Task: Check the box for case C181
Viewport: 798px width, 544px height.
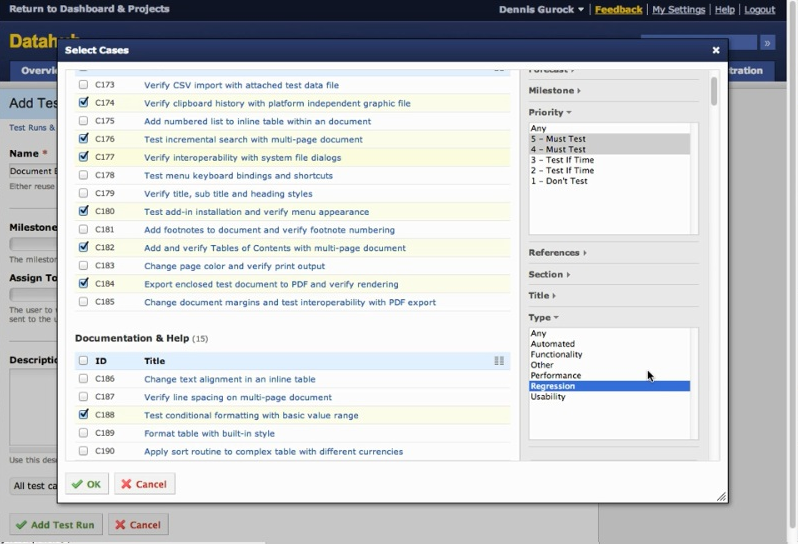Action: [83, 229]
